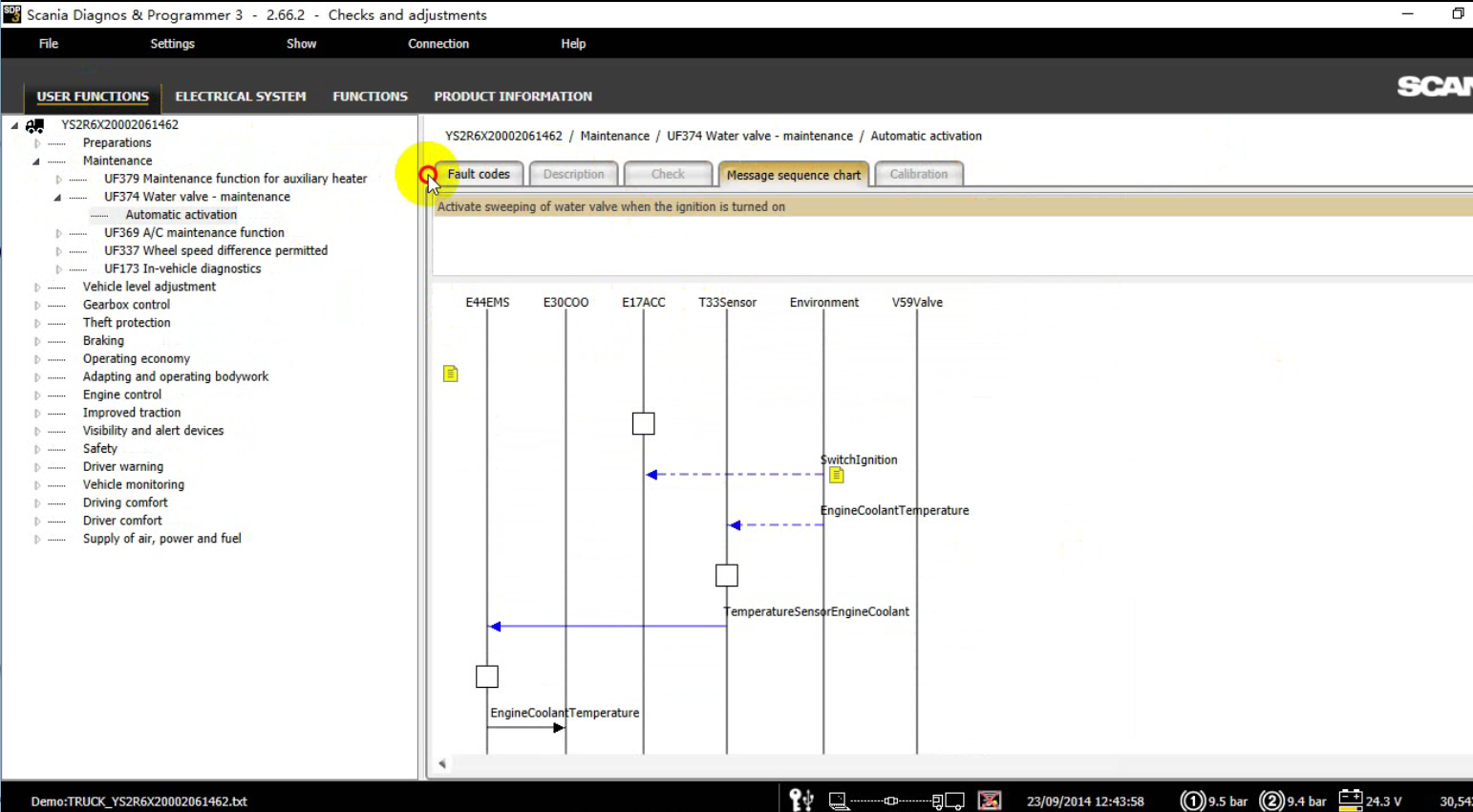
Task: Switch to the Electrical System tab
Action: (x=241, y=96)
